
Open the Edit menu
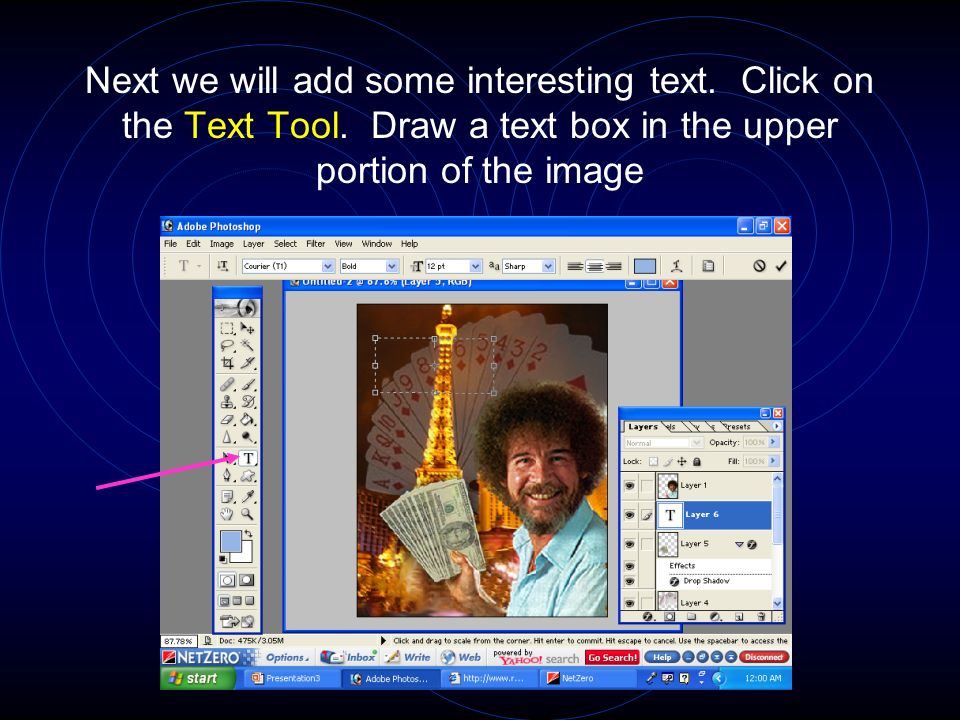193,244
